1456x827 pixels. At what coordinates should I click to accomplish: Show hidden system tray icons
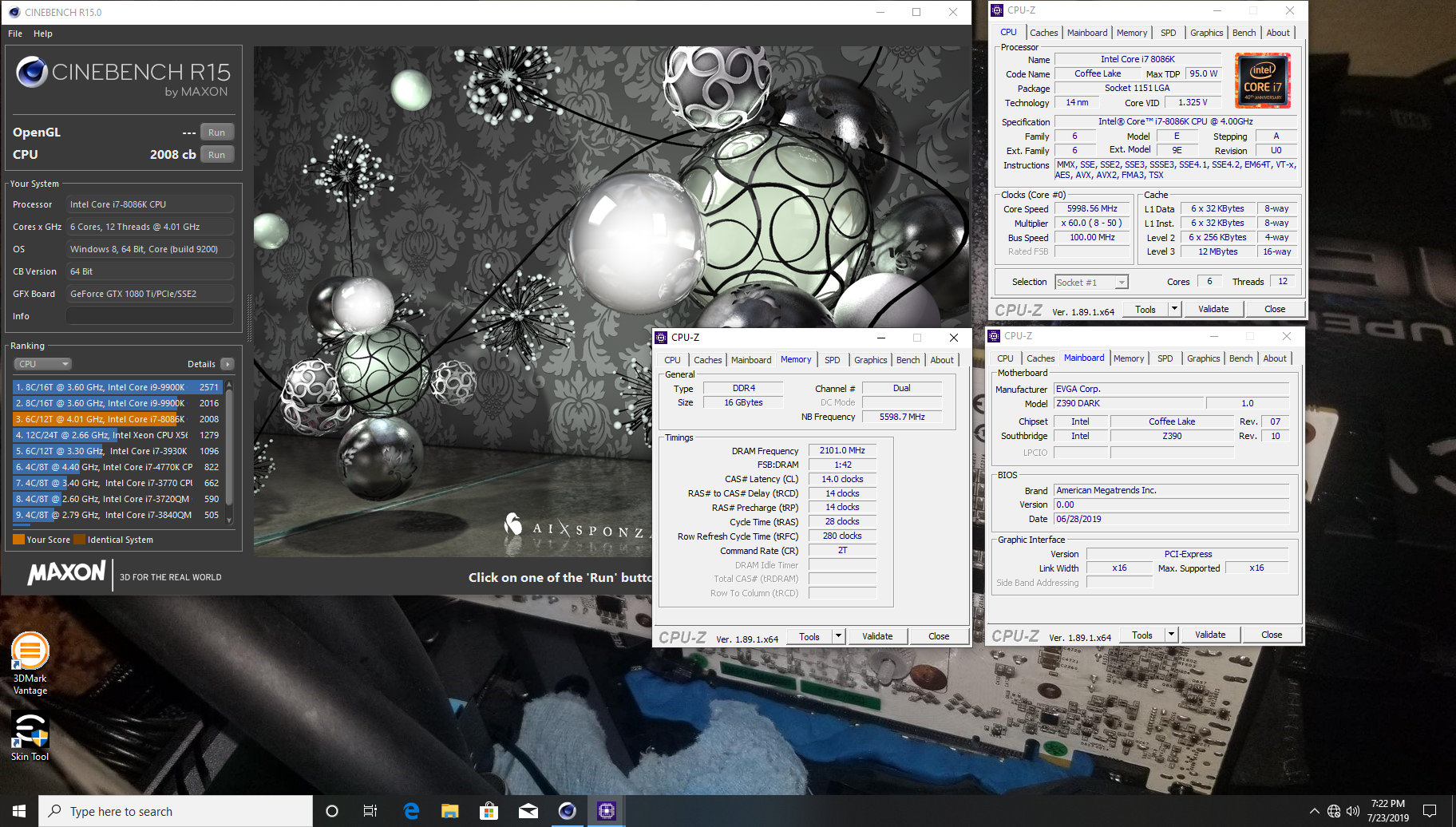click(1314, 811)
